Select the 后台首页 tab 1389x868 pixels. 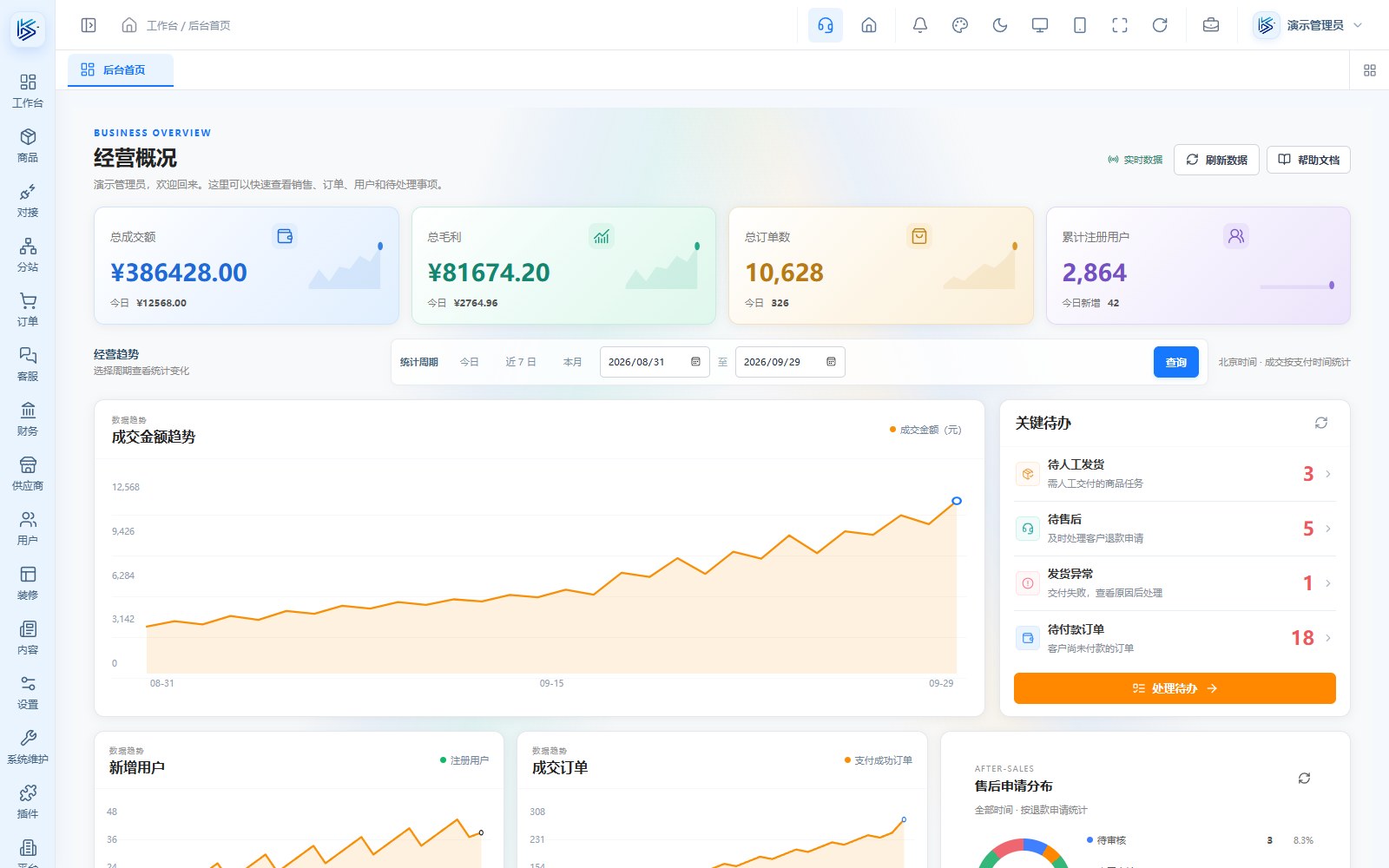121,69
